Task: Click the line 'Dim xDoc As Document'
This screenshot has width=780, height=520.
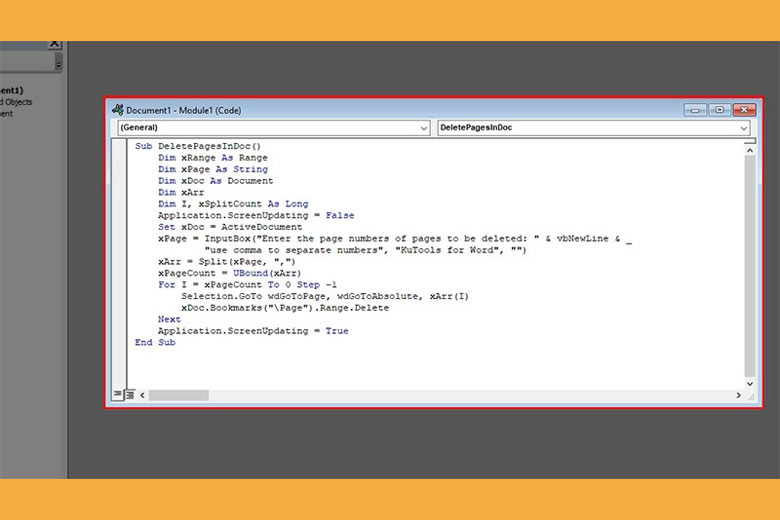Action: [215, 181]
